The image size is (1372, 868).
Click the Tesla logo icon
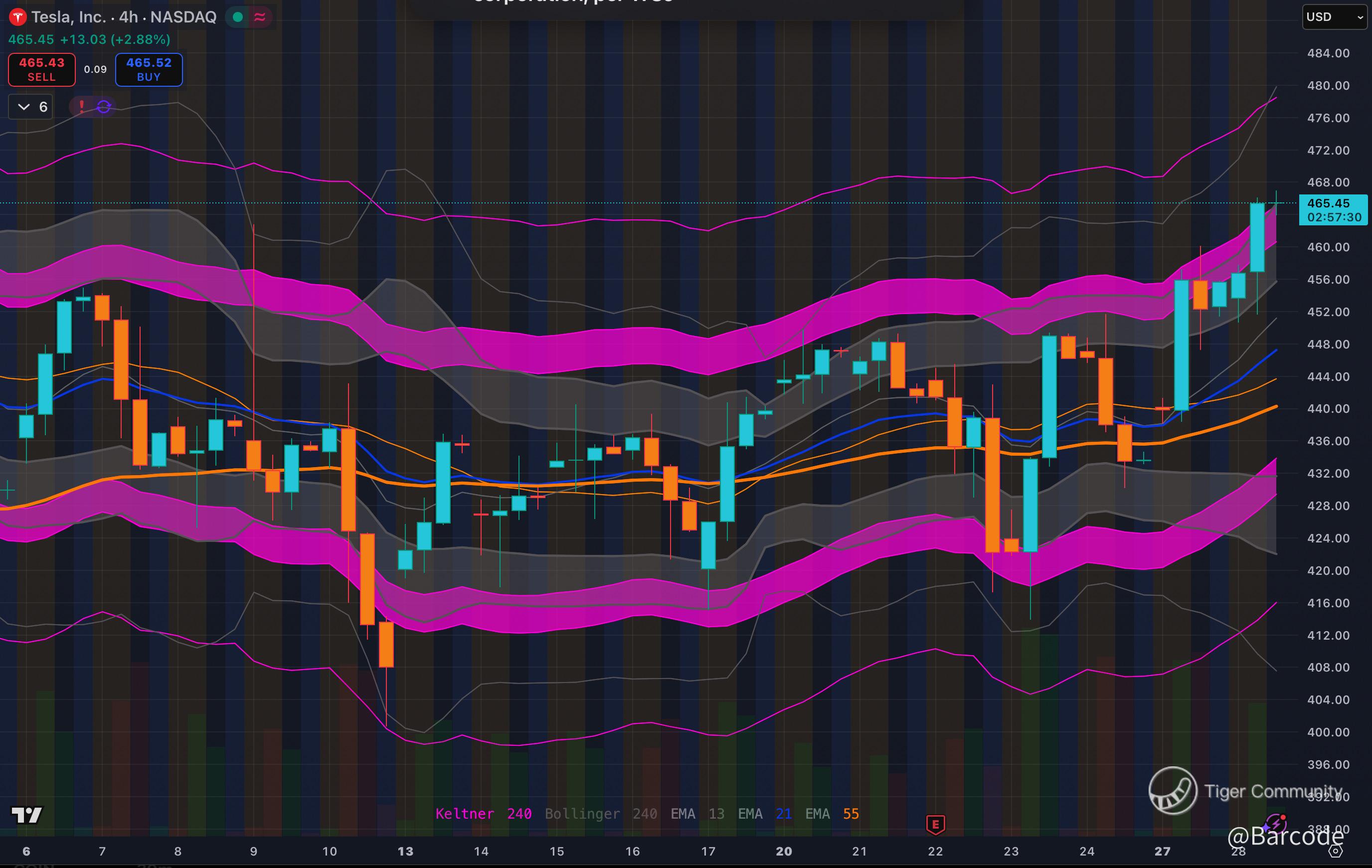coord(18,17)
